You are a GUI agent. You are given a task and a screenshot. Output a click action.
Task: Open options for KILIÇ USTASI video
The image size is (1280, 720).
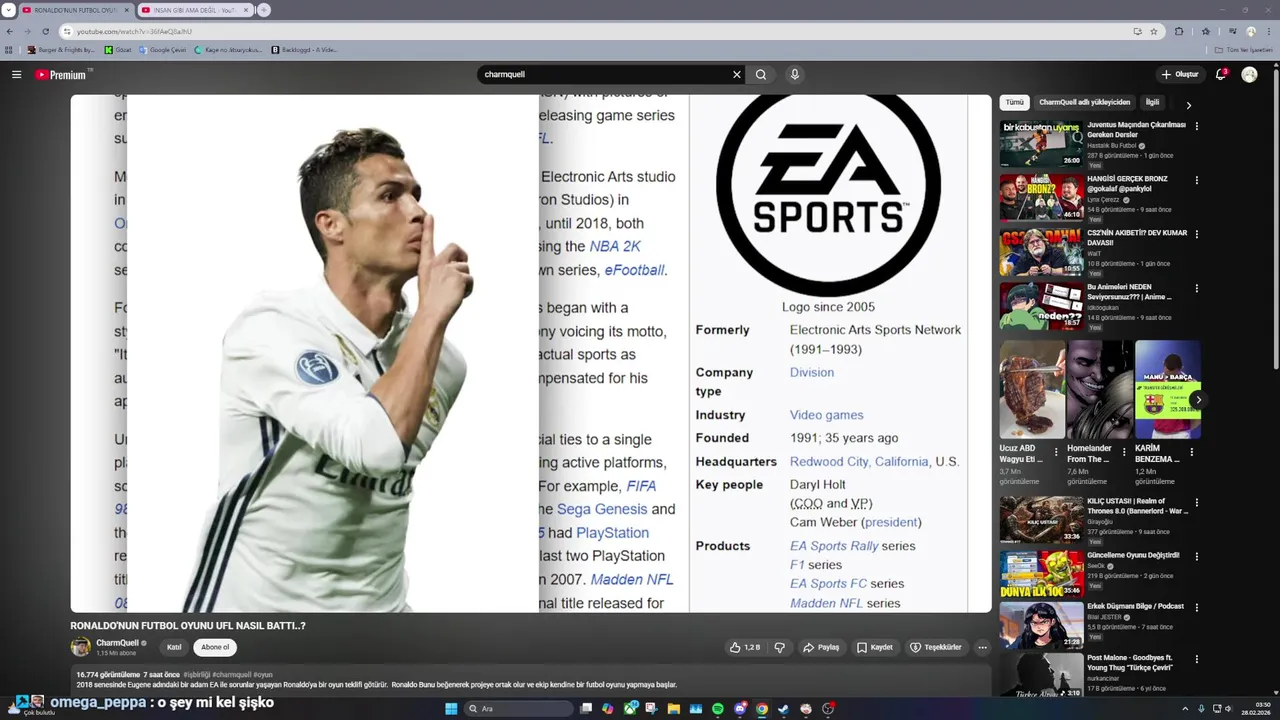pos(1196,503)
